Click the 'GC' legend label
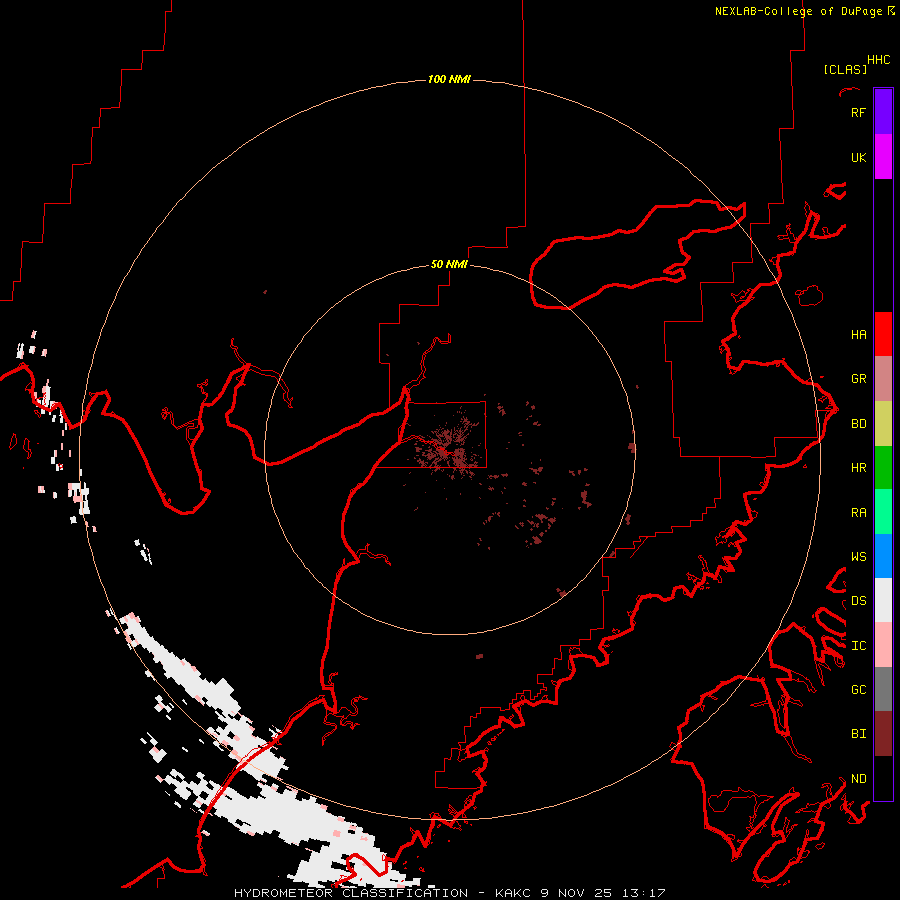Viewport: 900px width, 900px height. pos(859,689)
